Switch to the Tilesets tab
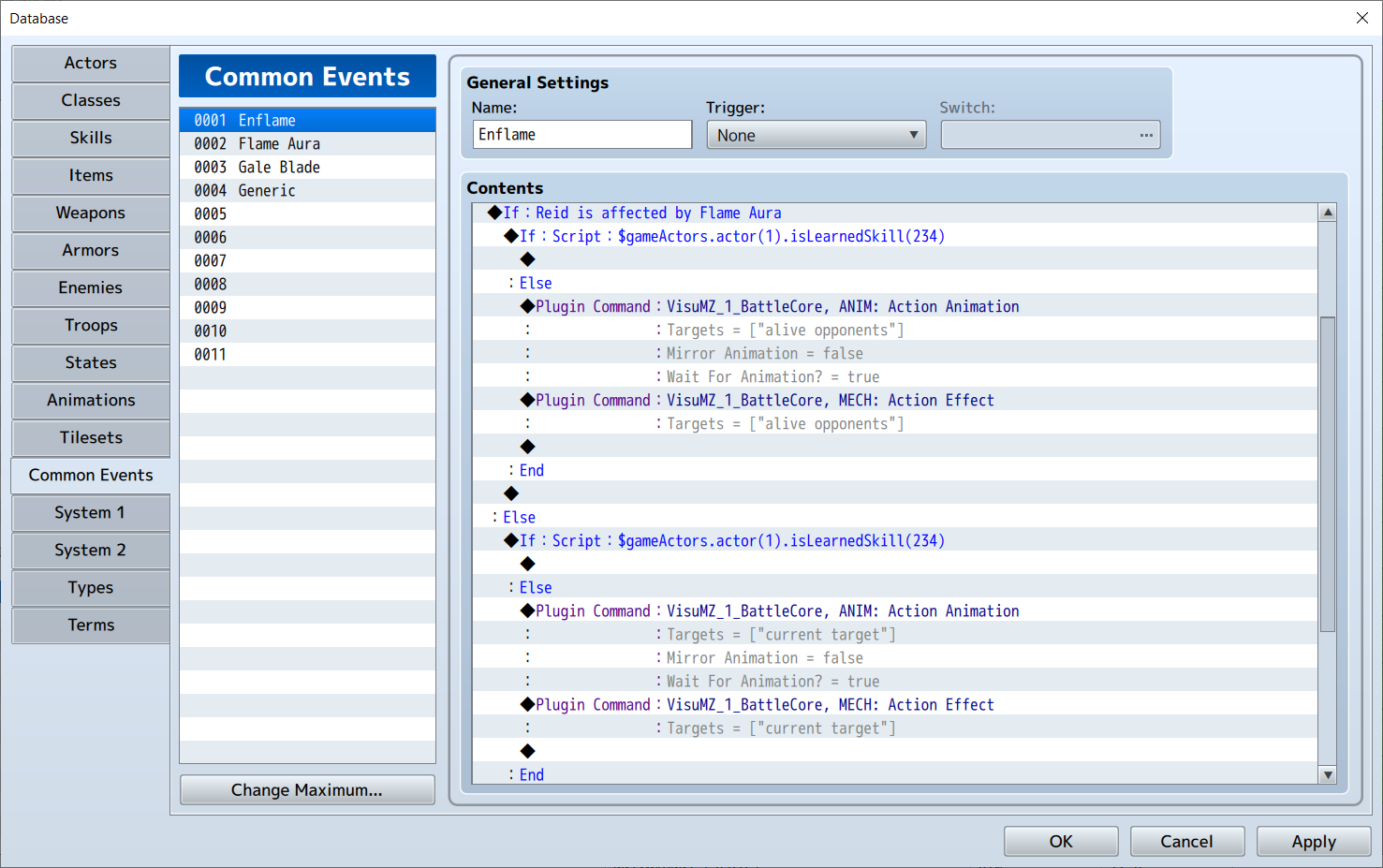 tap(91, 438)
